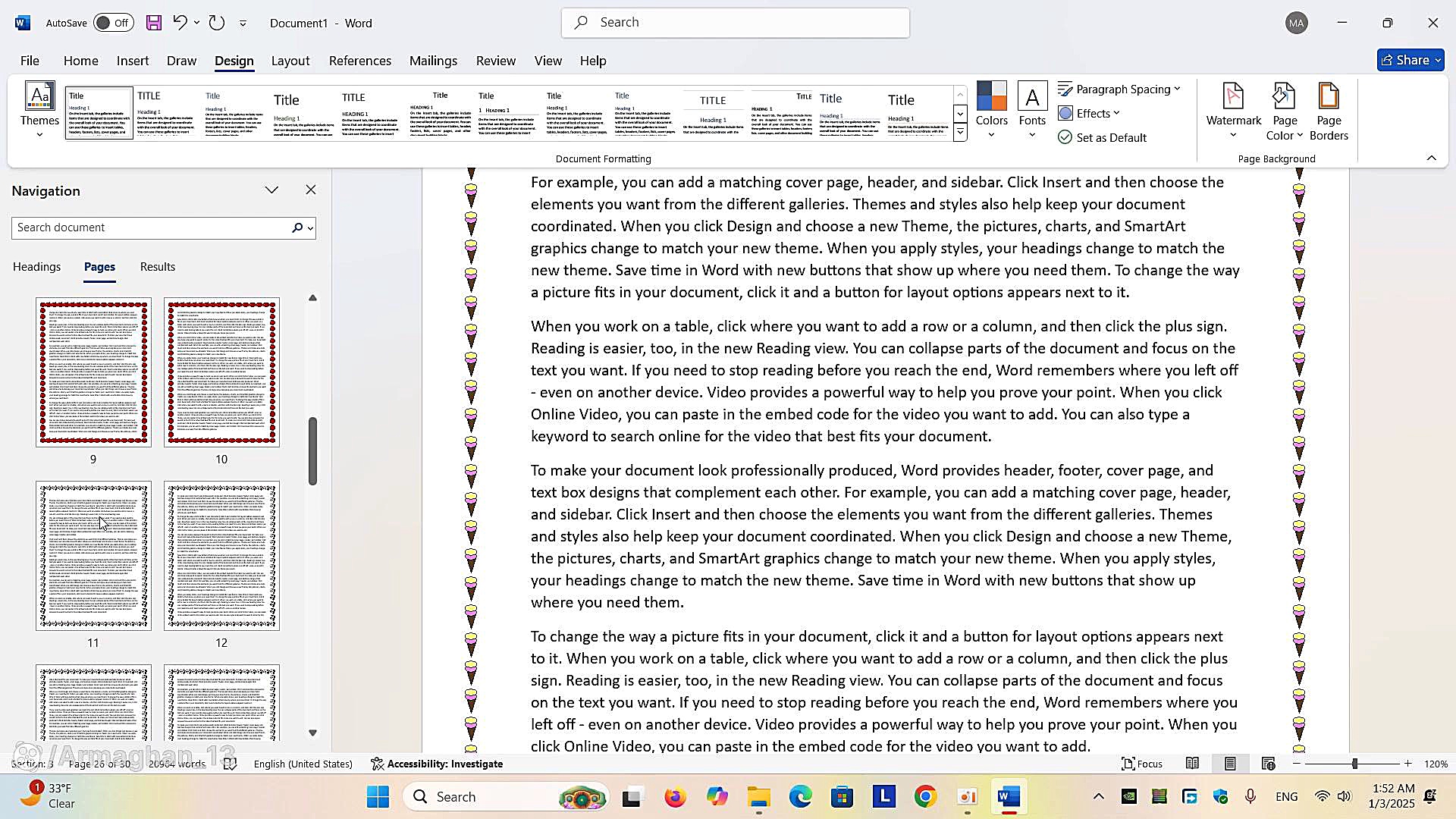Toggle AutoSave switch
This screenshot has width=1456, height=819.
click(113, 23)
